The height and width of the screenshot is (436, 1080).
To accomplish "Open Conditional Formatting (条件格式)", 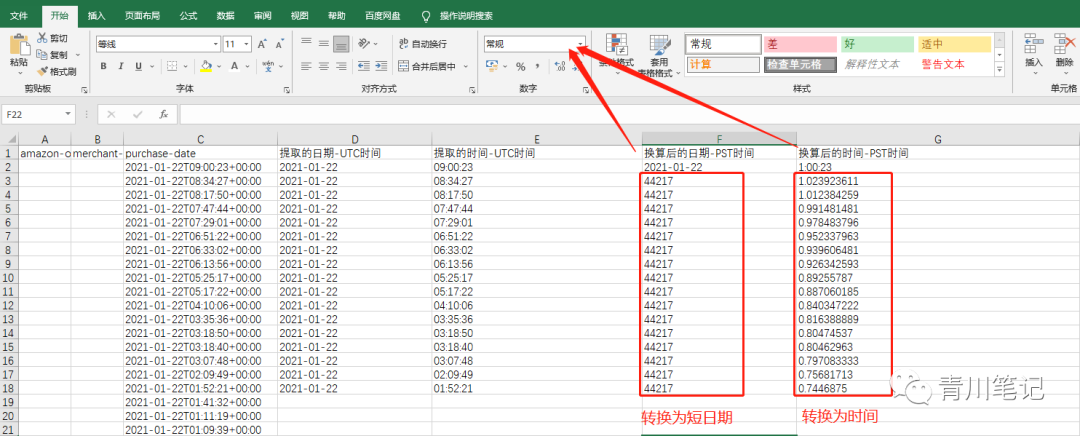I will click(616, 52).
